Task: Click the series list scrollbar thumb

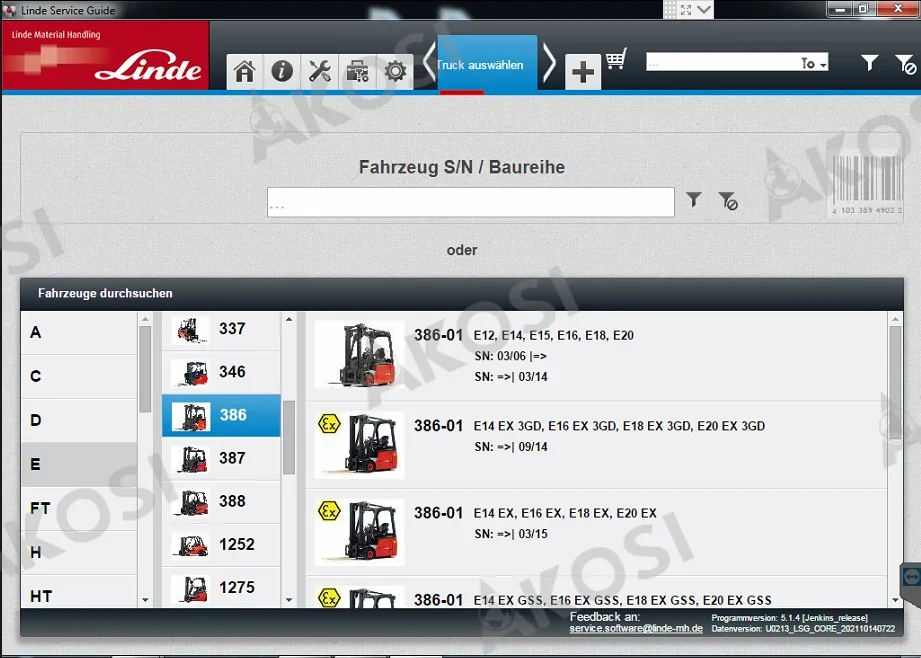Action: coord(288,437)
